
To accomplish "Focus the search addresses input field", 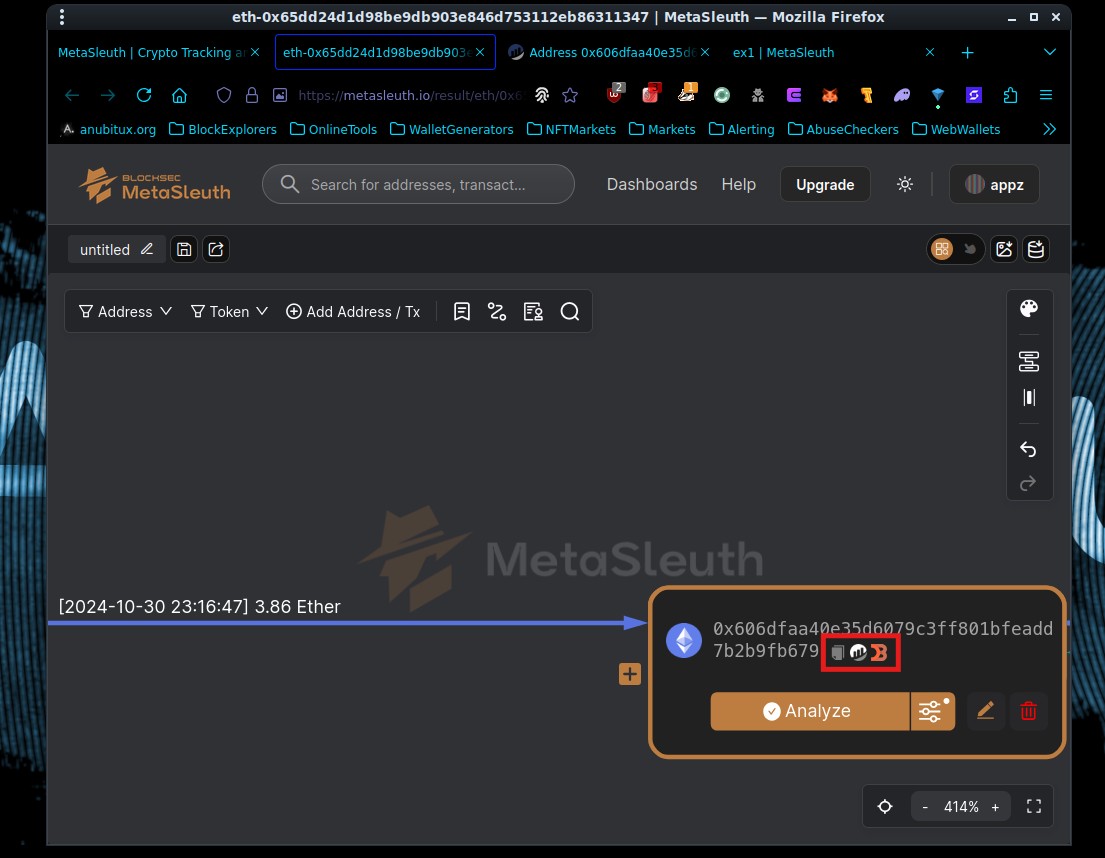I will pos(419,185).
